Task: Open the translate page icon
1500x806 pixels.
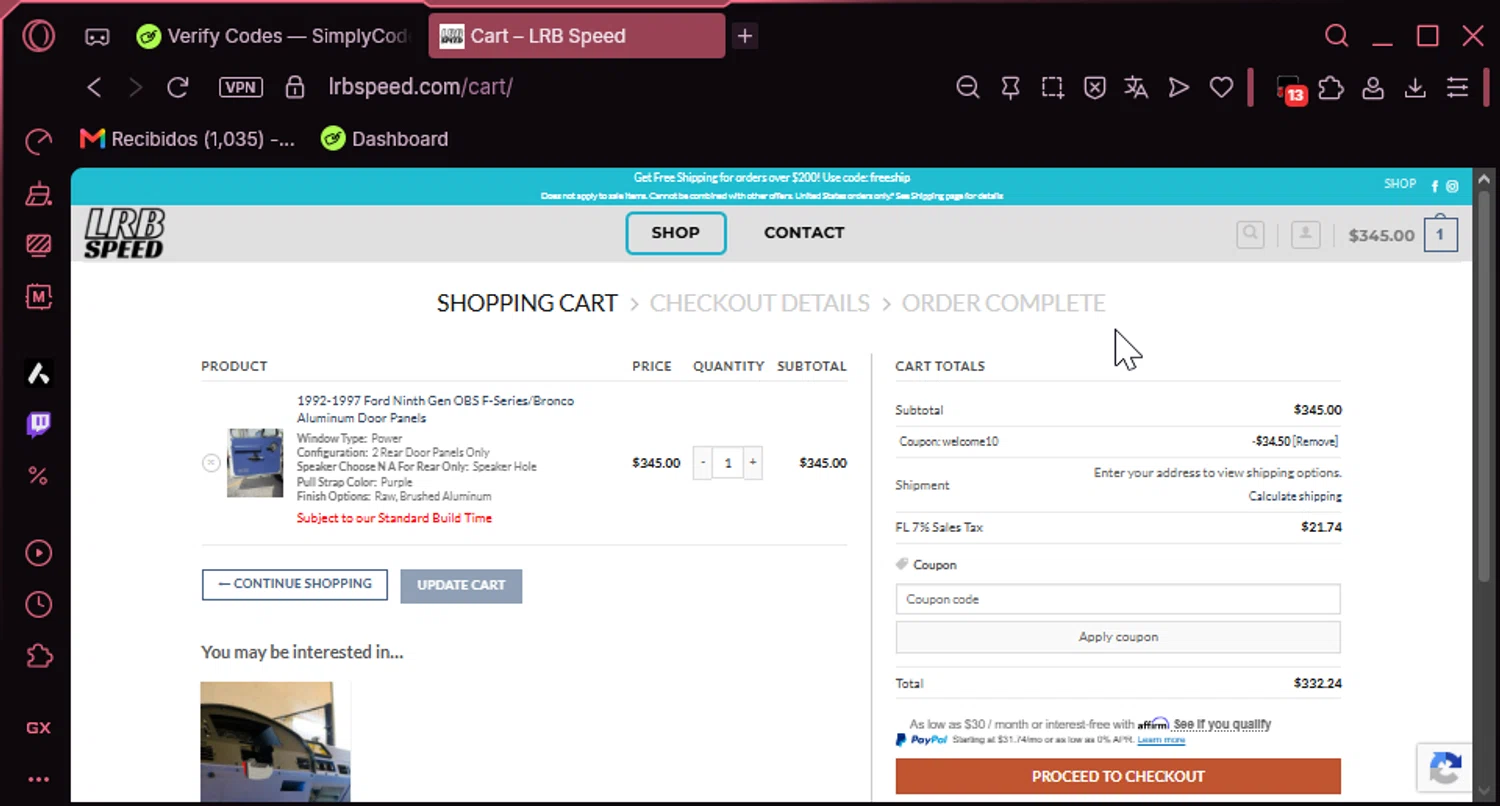Action: click(1136, 87)
